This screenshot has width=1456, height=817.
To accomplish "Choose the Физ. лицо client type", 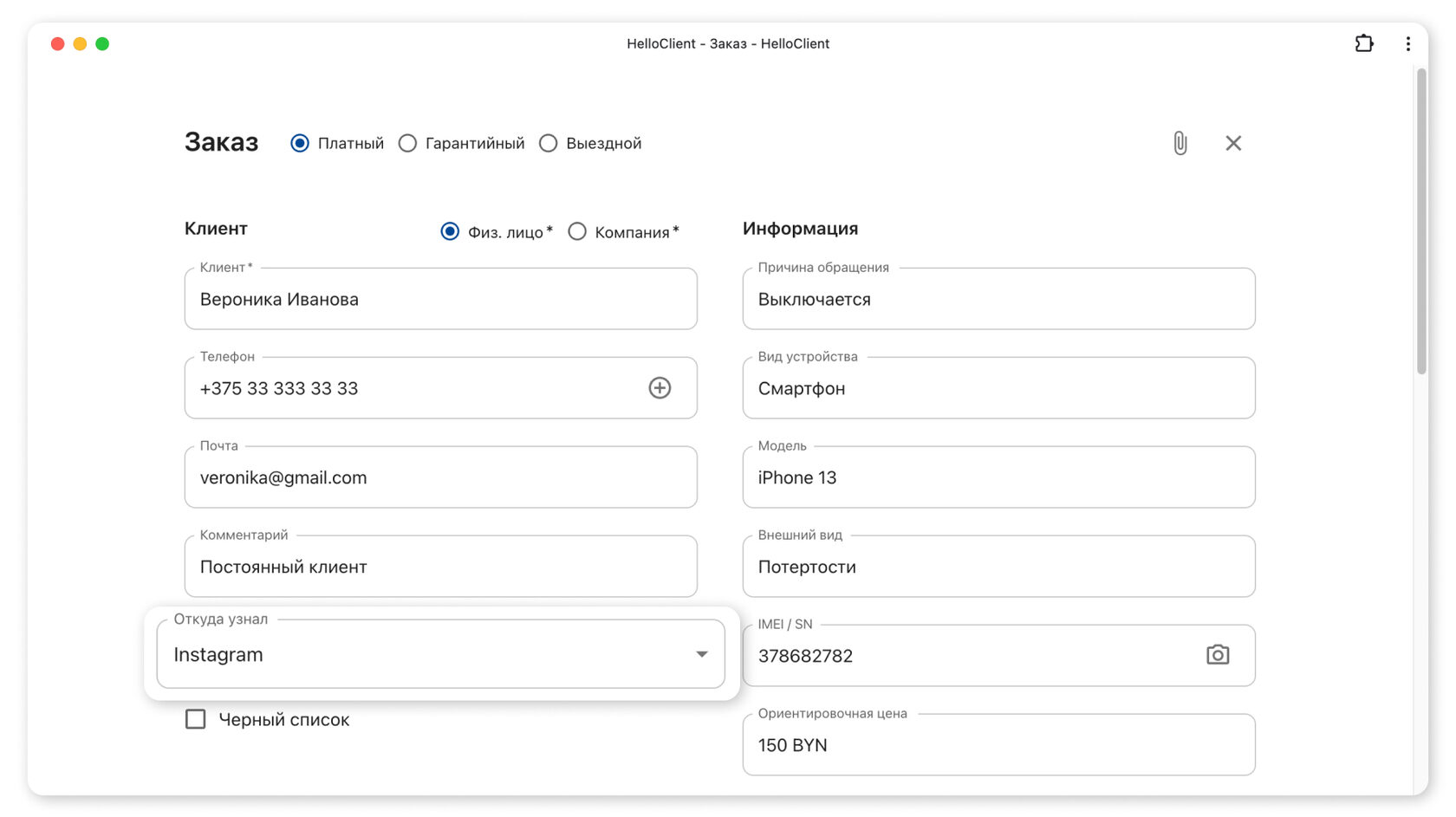I will click(450, 231).
